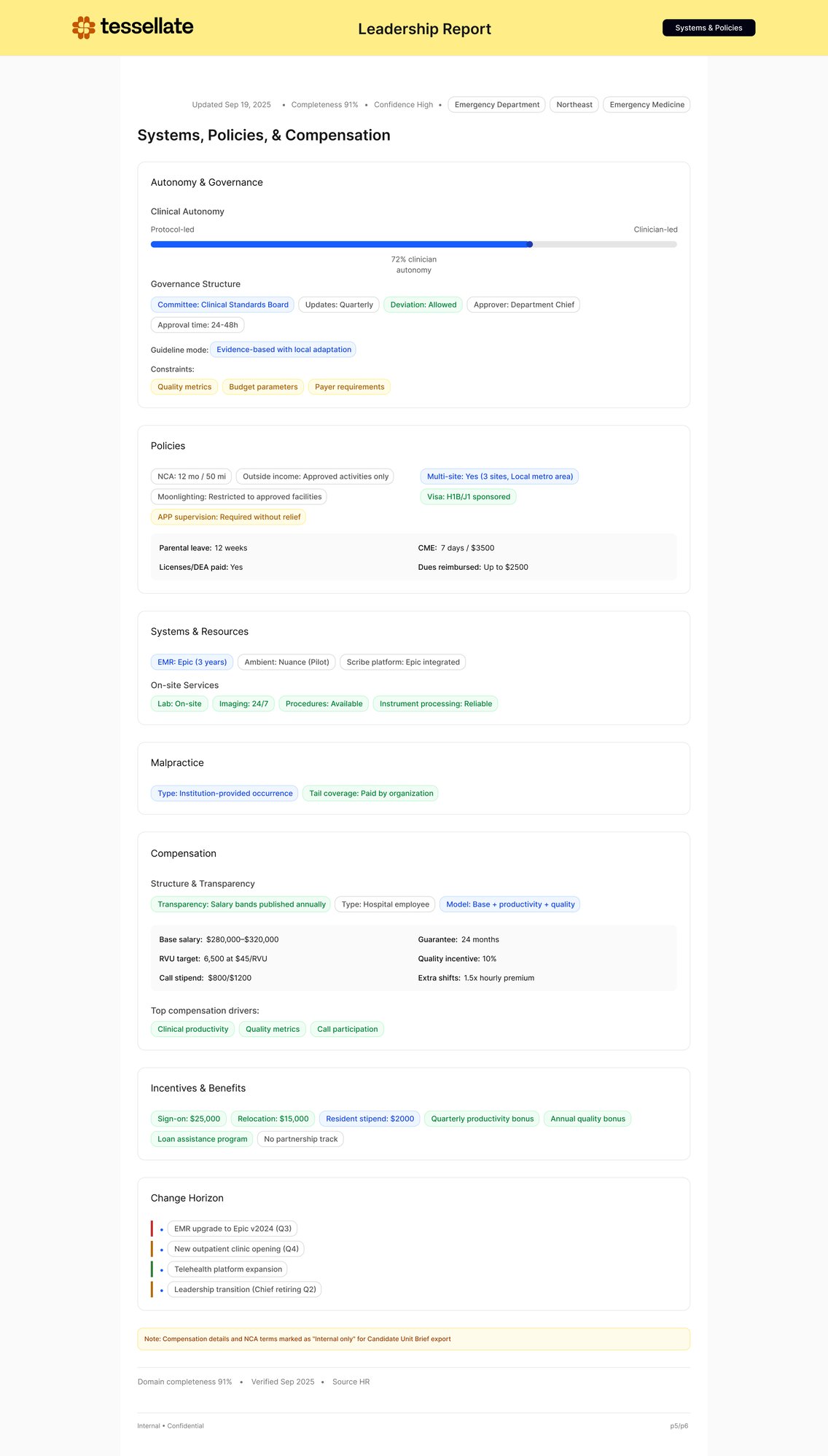Click the Resident stipend: $2000 chip

click(370, 1119)
